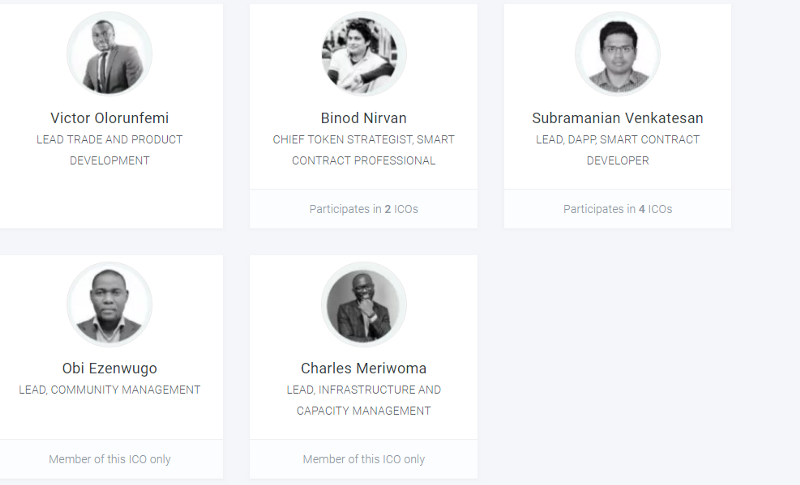Click Victor Olorunfemi's profile photo
The width and height of the screenshot is (800, 485).
coord(109,55)
